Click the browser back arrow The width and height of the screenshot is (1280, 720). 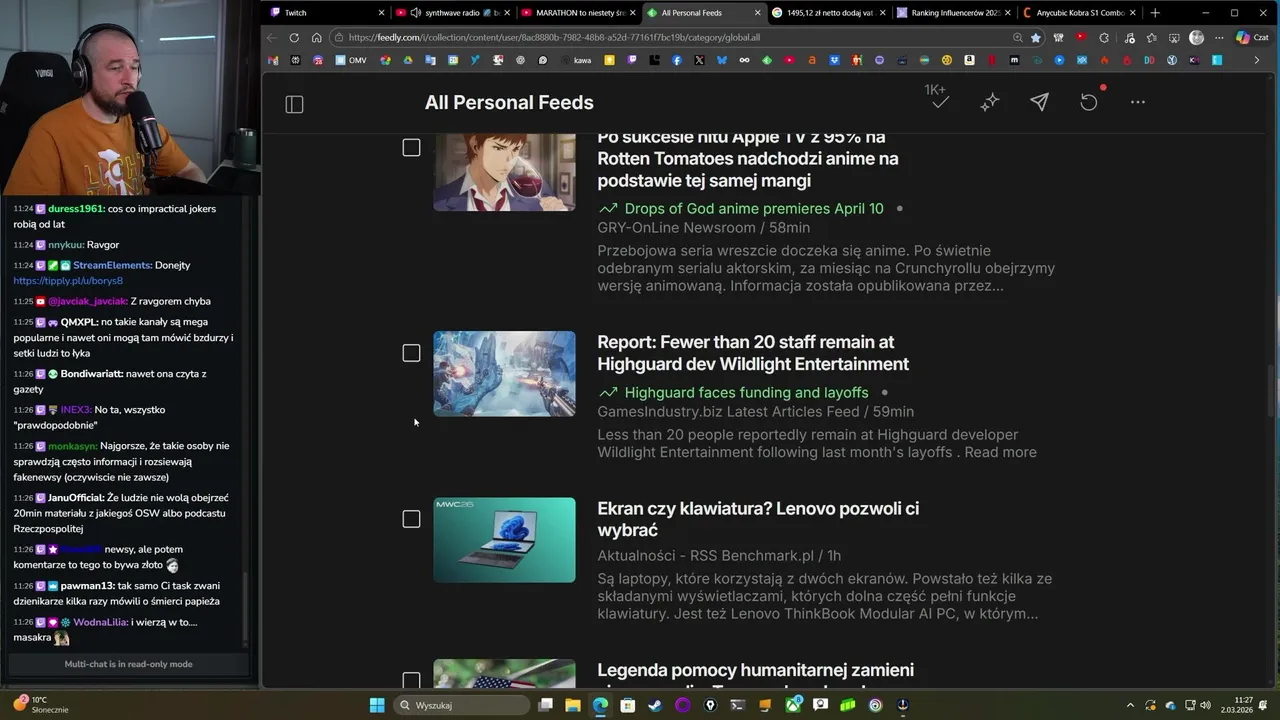click(272, 37)
